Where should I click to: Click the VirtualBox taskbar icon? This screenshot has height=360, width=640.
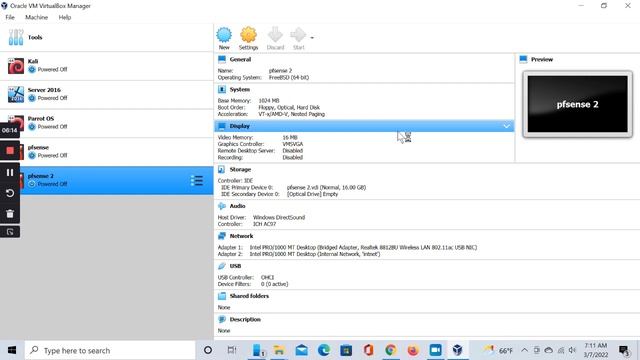(458, 350)
